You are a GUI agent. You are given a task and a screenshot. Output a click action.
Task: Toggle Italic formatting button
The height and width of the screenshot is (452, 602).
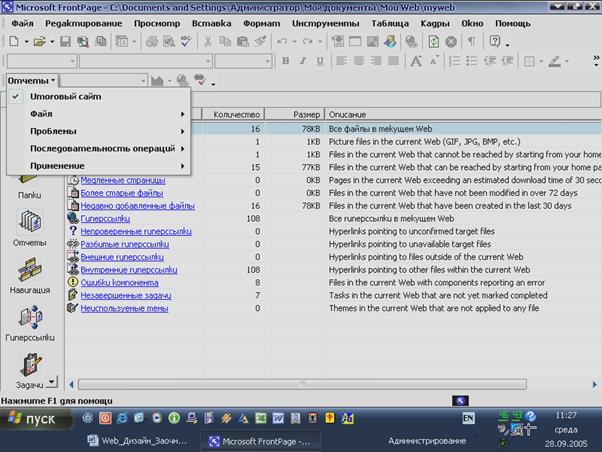(303, 61)
